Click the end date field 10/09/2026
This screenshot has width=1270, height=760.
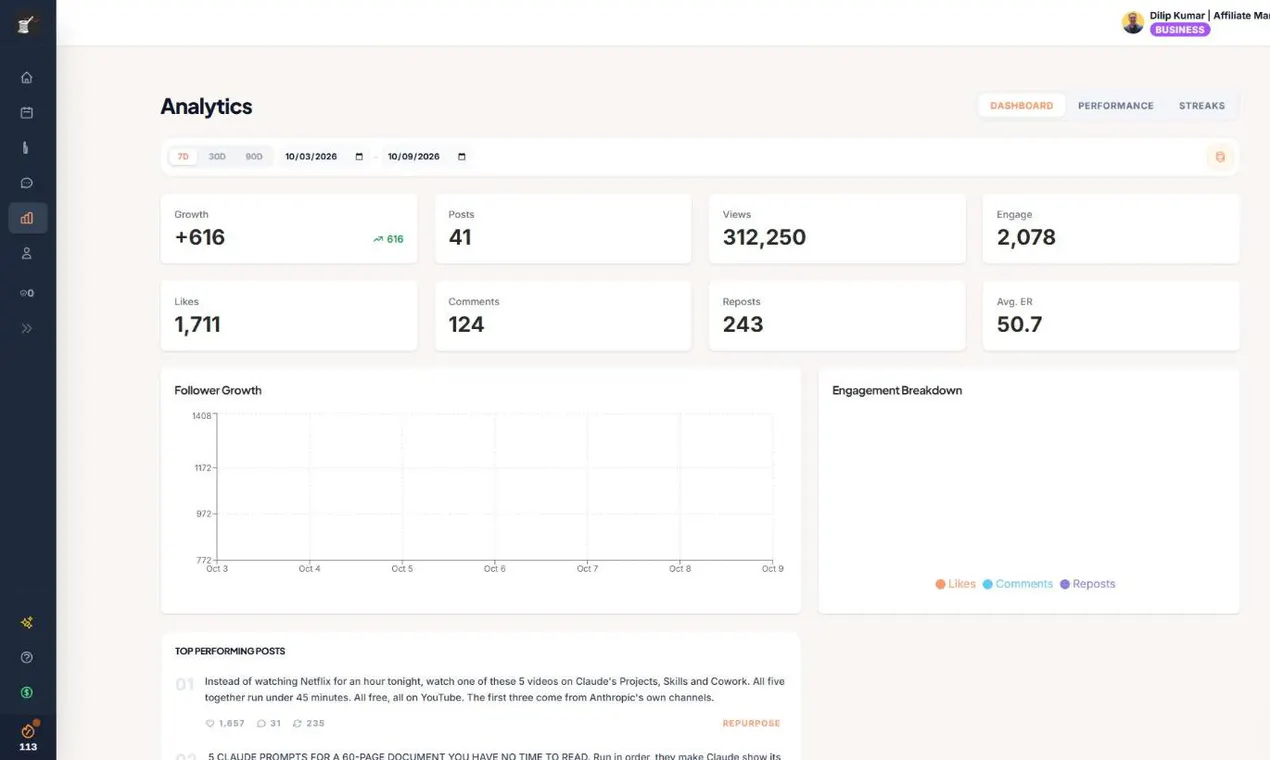[x=427, y=157]
